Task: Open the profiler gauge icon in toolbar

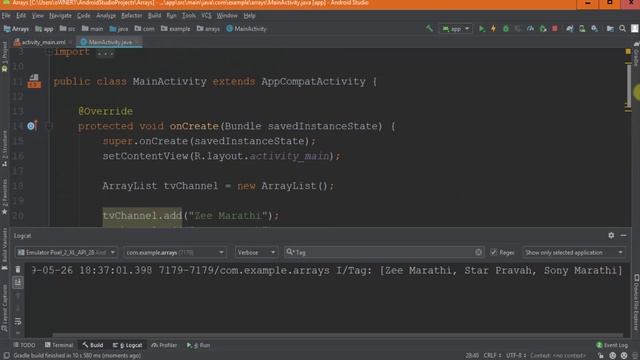Action: 530,29
